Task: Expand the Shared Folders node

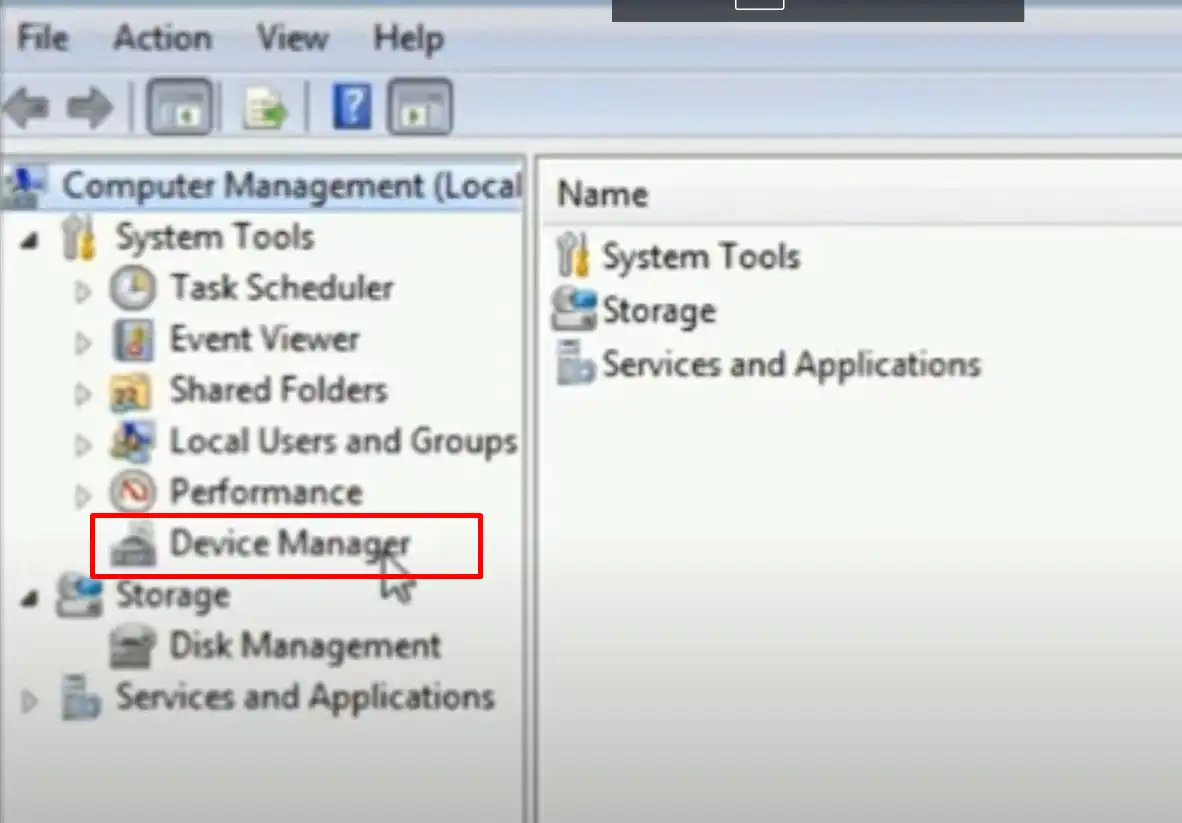Action: click(83, 394)
